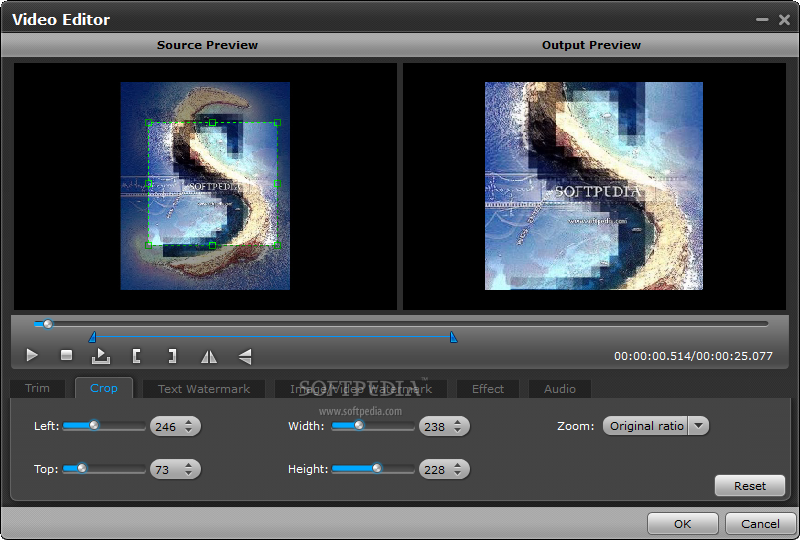800x540 pixels.
Task: Click the trim end marker on timeline
Action: pyautogui.click(x=454, y=337)
